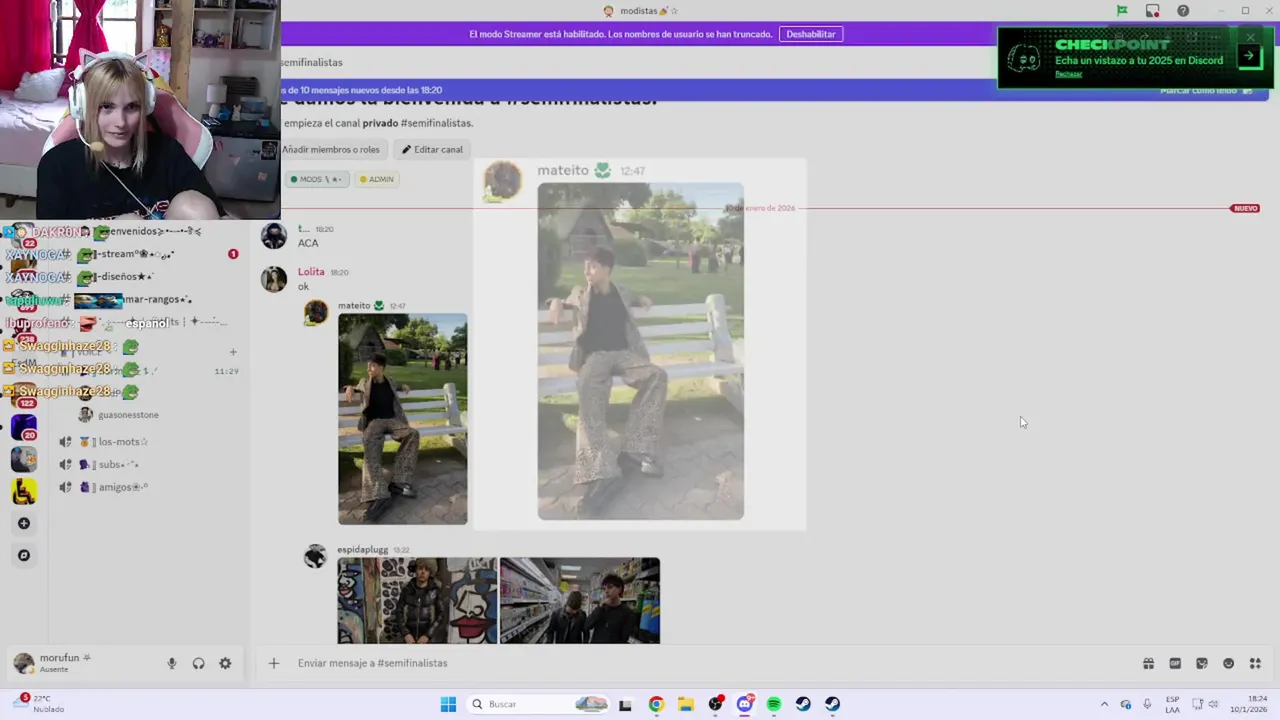The width and height of the screenshot is (1280, 720).
Task: Select the MODS role chip
Action: click(x=317, y=179)
